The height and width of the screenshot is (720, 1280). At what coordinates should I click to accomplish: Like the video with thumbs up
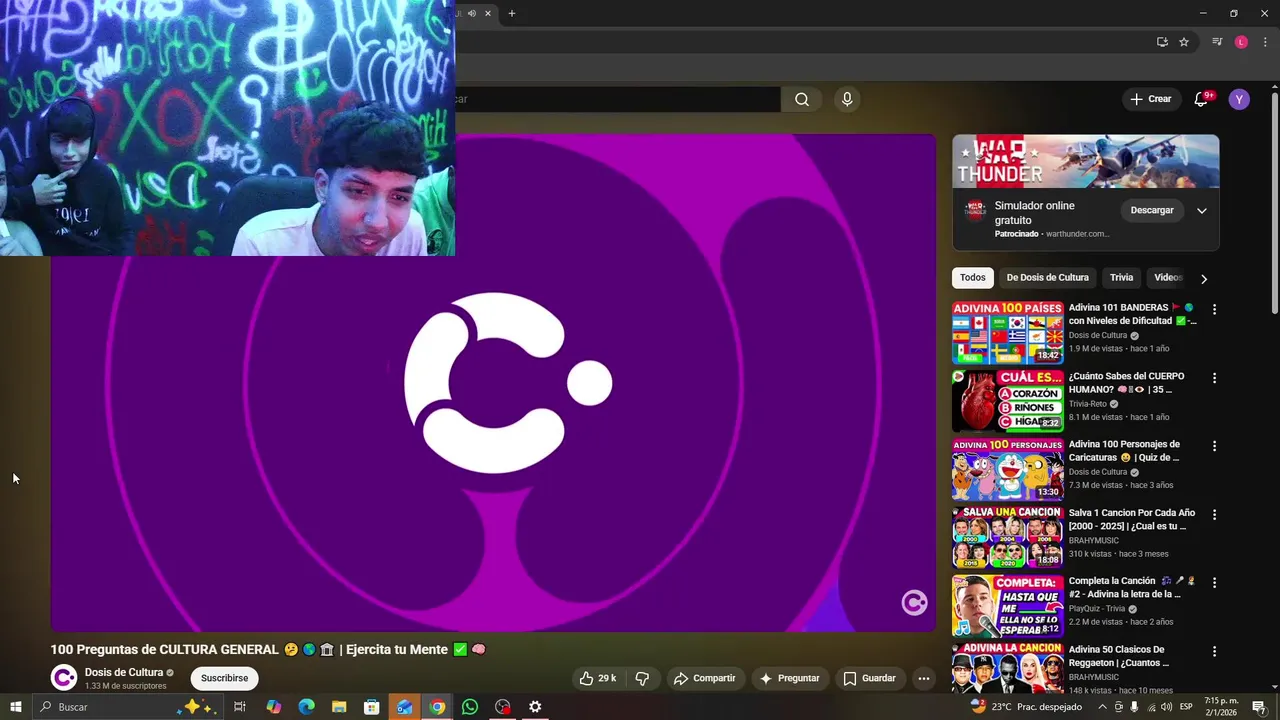597,678
